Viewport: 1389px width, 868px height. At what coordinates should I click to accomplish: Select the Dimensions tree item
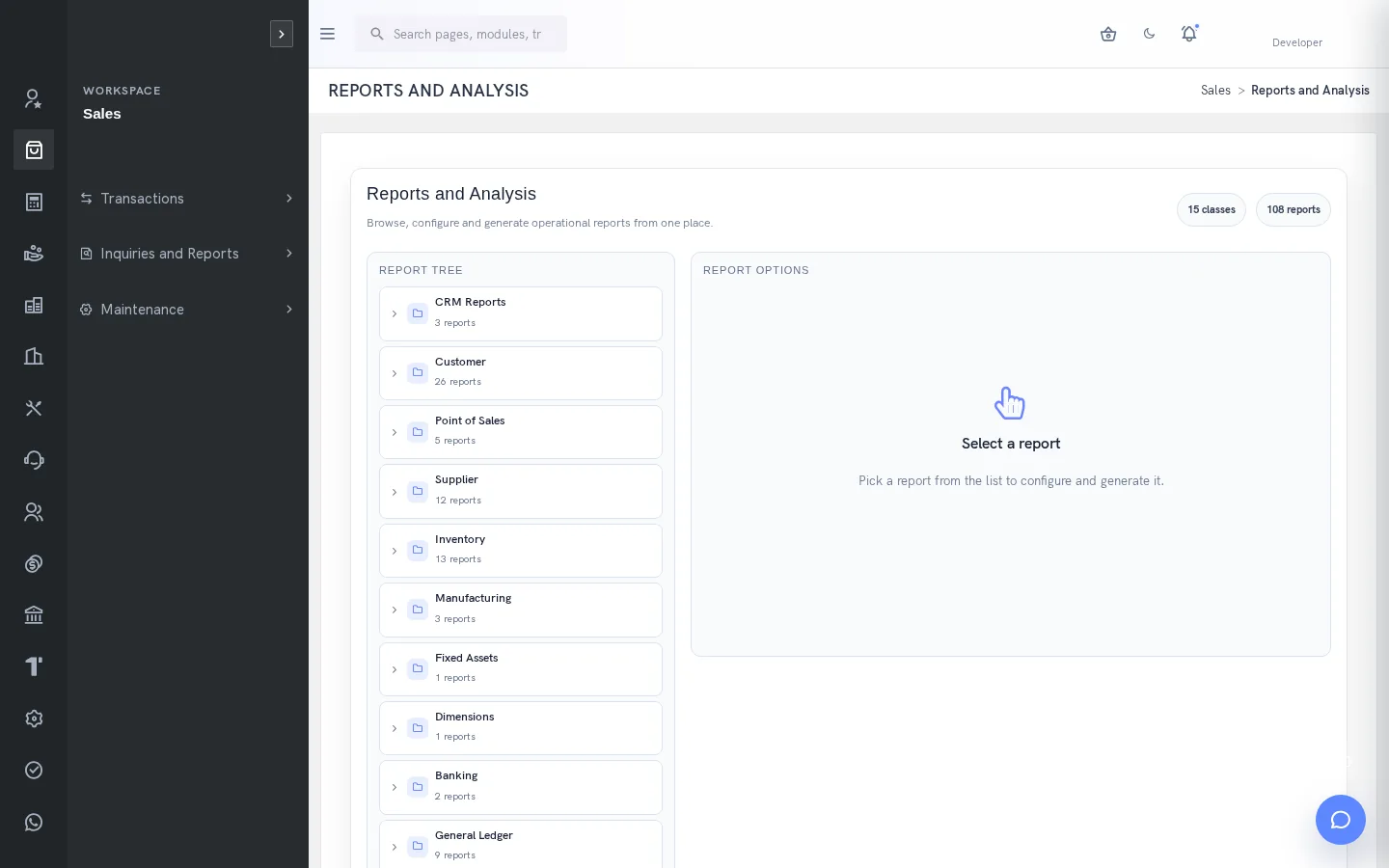coord(521,728)
